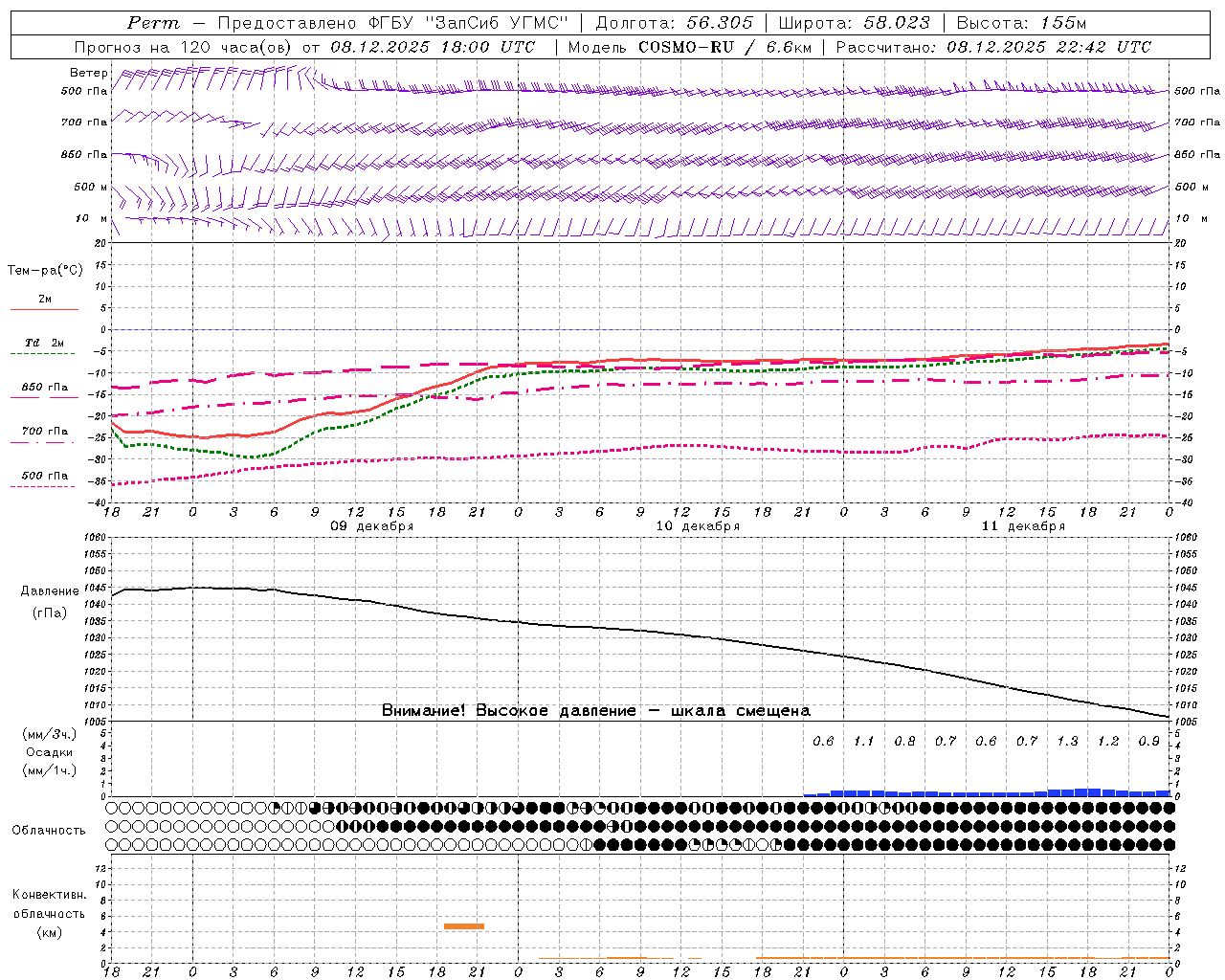Click the "09 декабря" date label
Image resolution: width=1225 pixels, height=980 pixels.
[372, 526]
